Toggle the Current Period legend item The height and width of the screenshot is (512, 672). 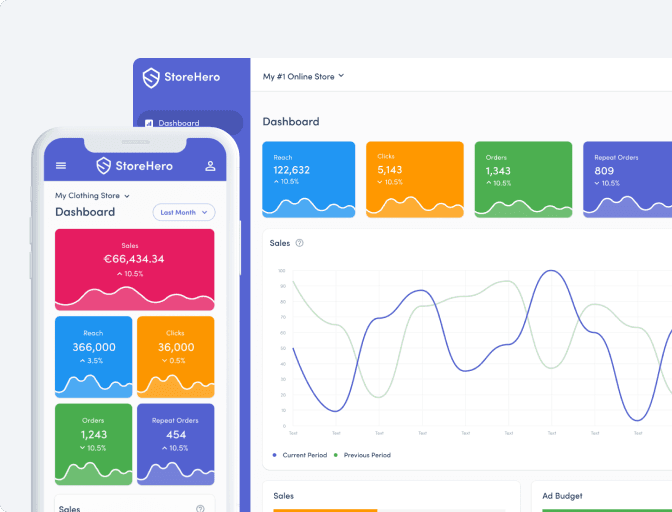tap(300, 455)
